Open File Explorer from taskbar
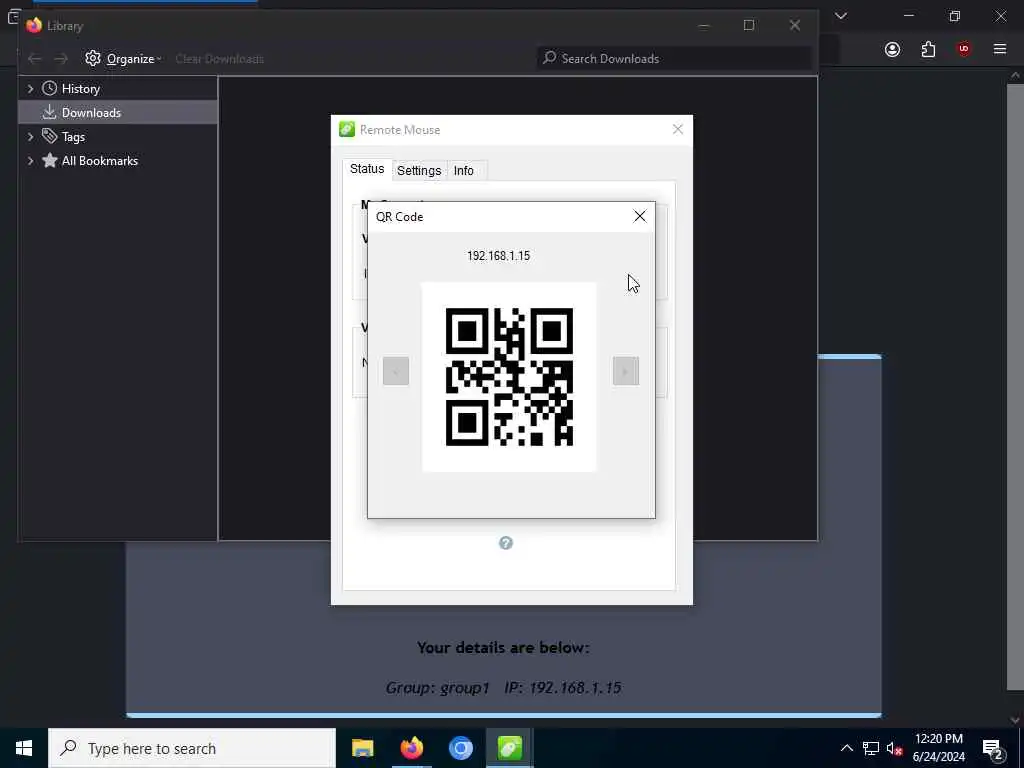The image size is (1024, 768). tap(362, 748)
